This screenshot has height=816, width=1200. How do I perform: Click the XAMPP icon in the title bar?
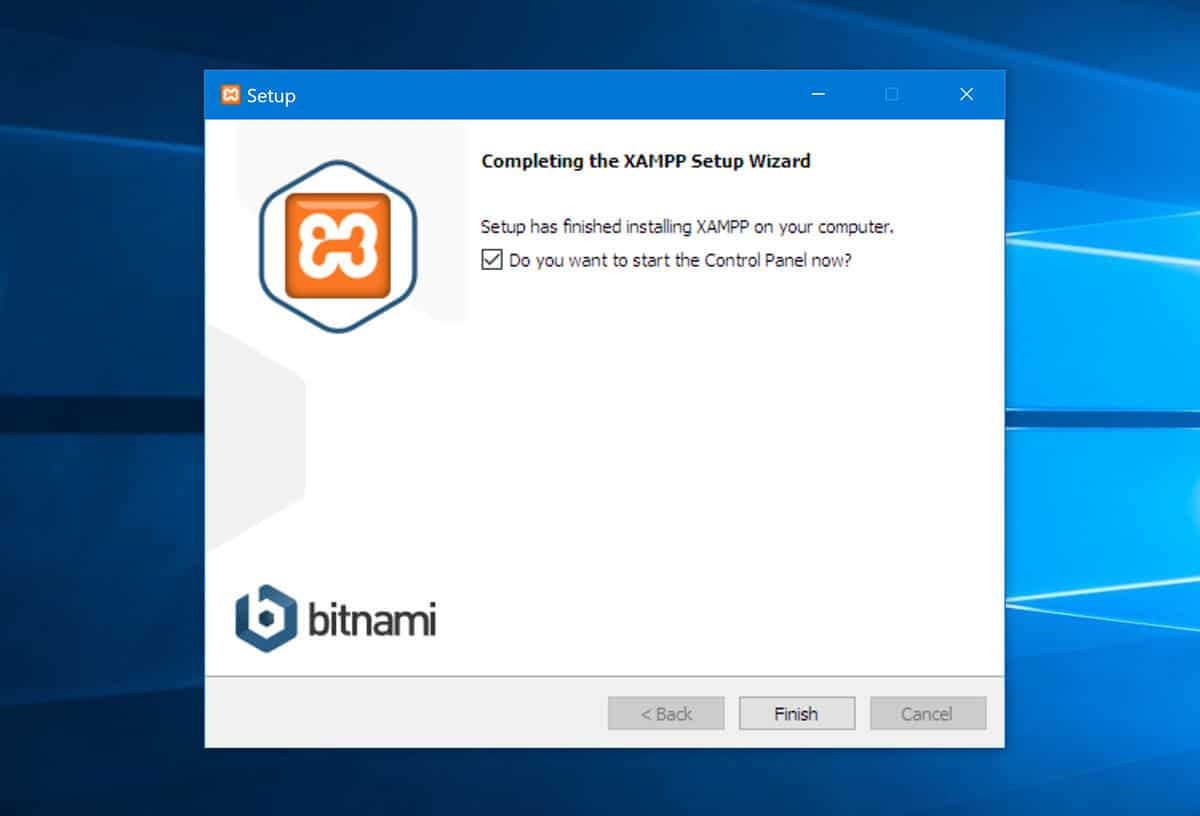[x=230, y=95]
